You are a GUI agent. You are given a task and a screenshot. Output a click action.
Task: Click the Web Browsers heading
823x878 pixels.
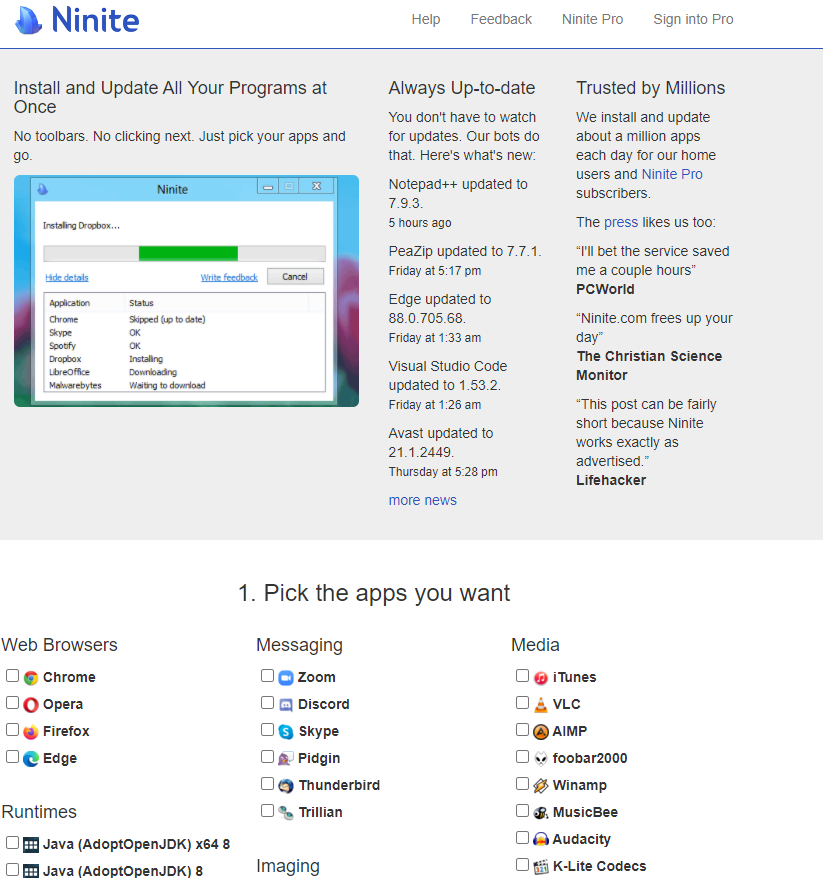(59, 645)
